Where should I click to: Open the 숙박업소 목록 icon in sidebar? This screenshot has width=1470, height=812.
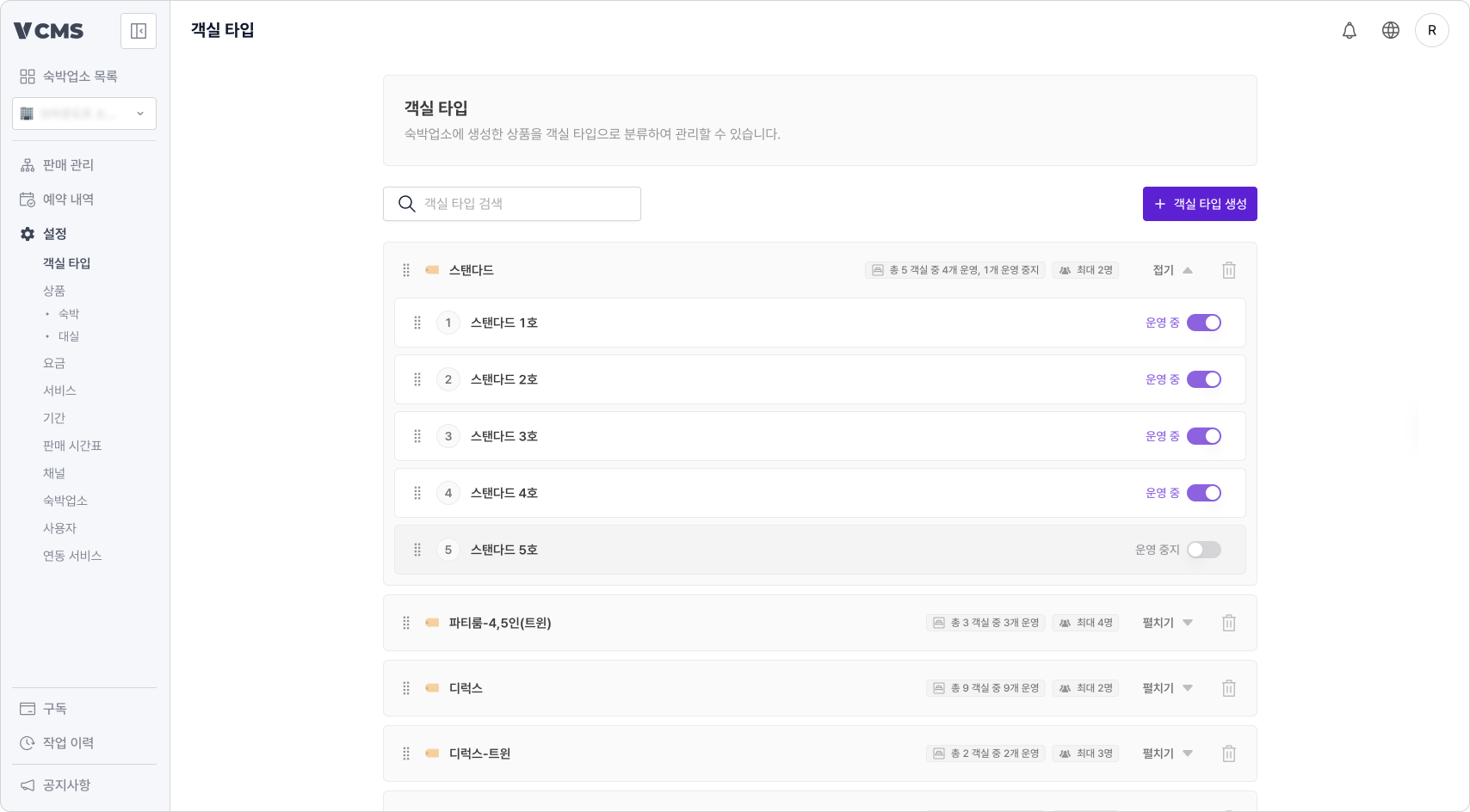[26, 76]
